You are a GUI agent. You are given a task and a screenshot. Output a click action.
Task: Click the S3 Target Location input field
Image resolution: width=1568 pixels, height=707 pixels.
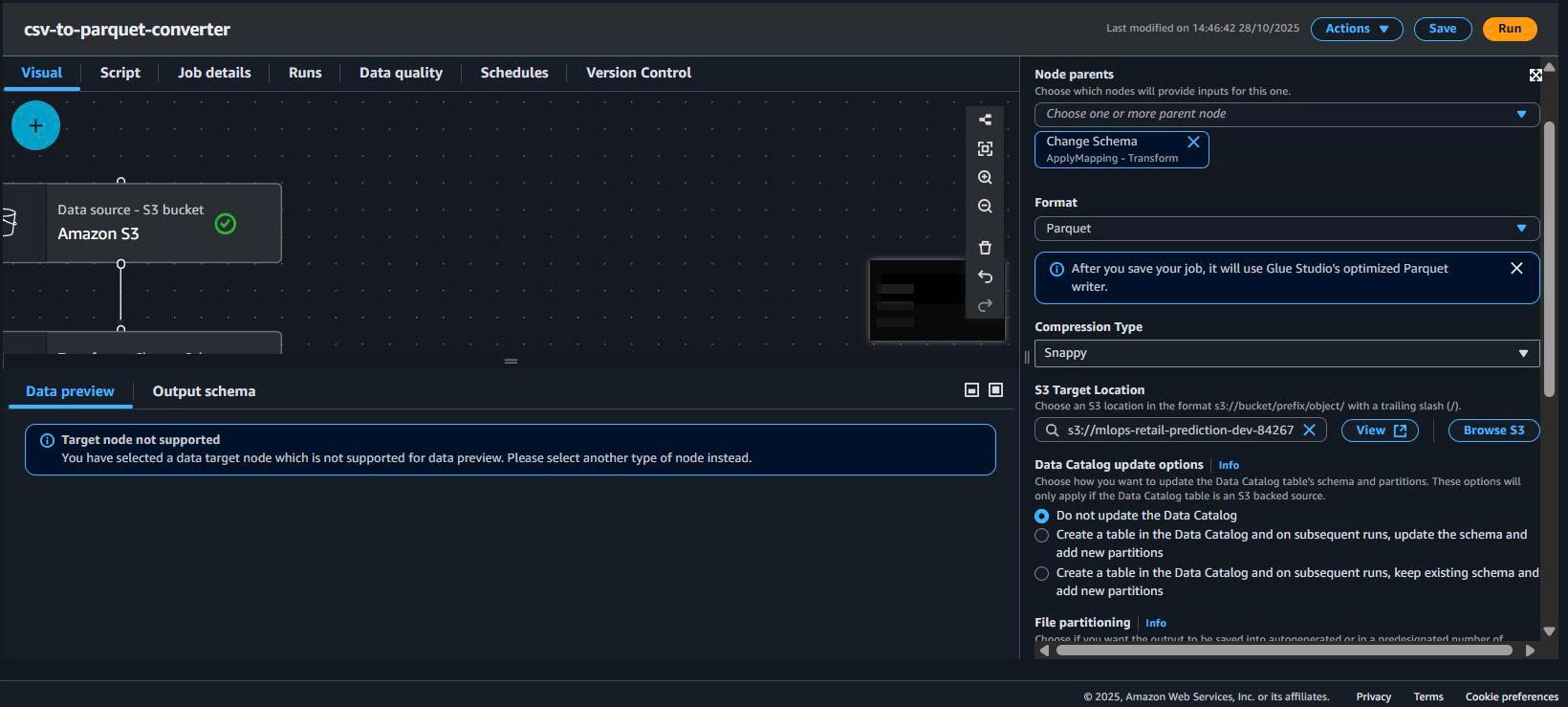tap(1178, 431)
